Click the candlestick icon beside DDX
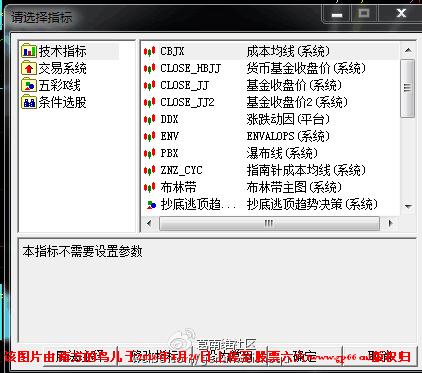Viewport: 422px width, 373px height. click(150, 119)
